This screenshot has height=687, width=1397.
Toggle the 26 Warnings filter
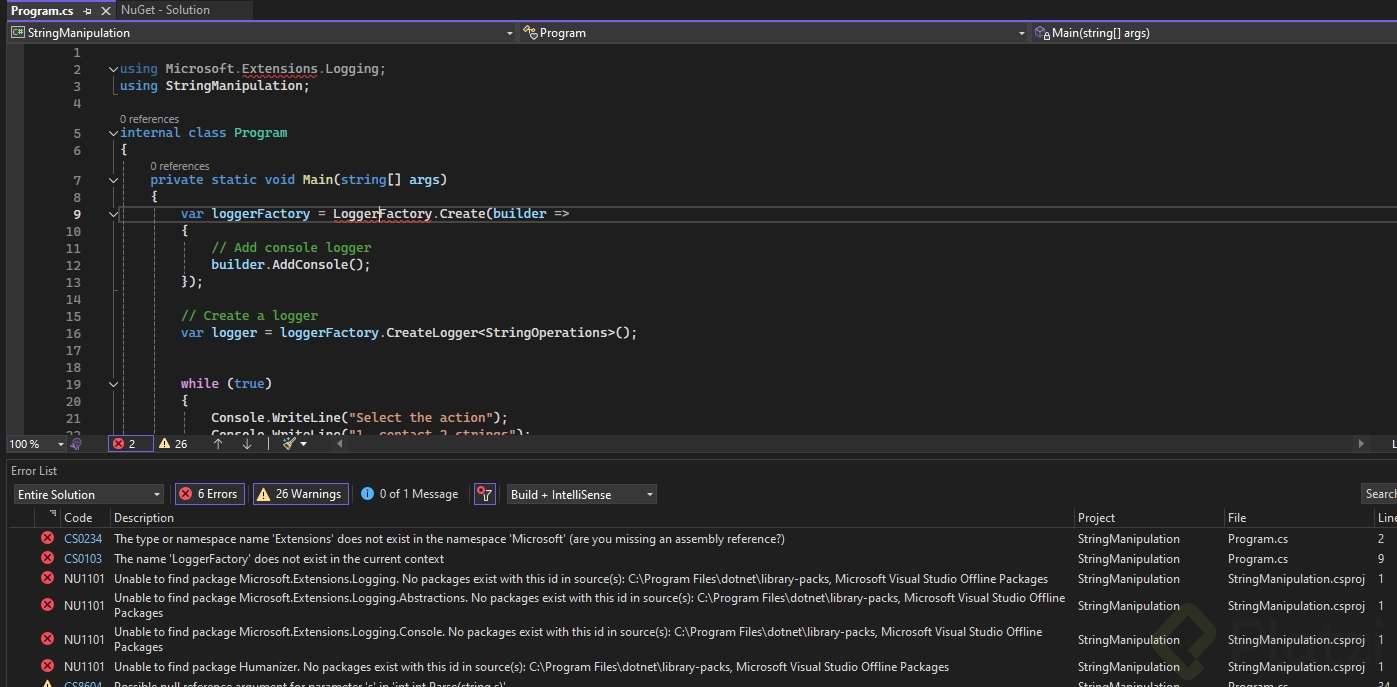300,494
